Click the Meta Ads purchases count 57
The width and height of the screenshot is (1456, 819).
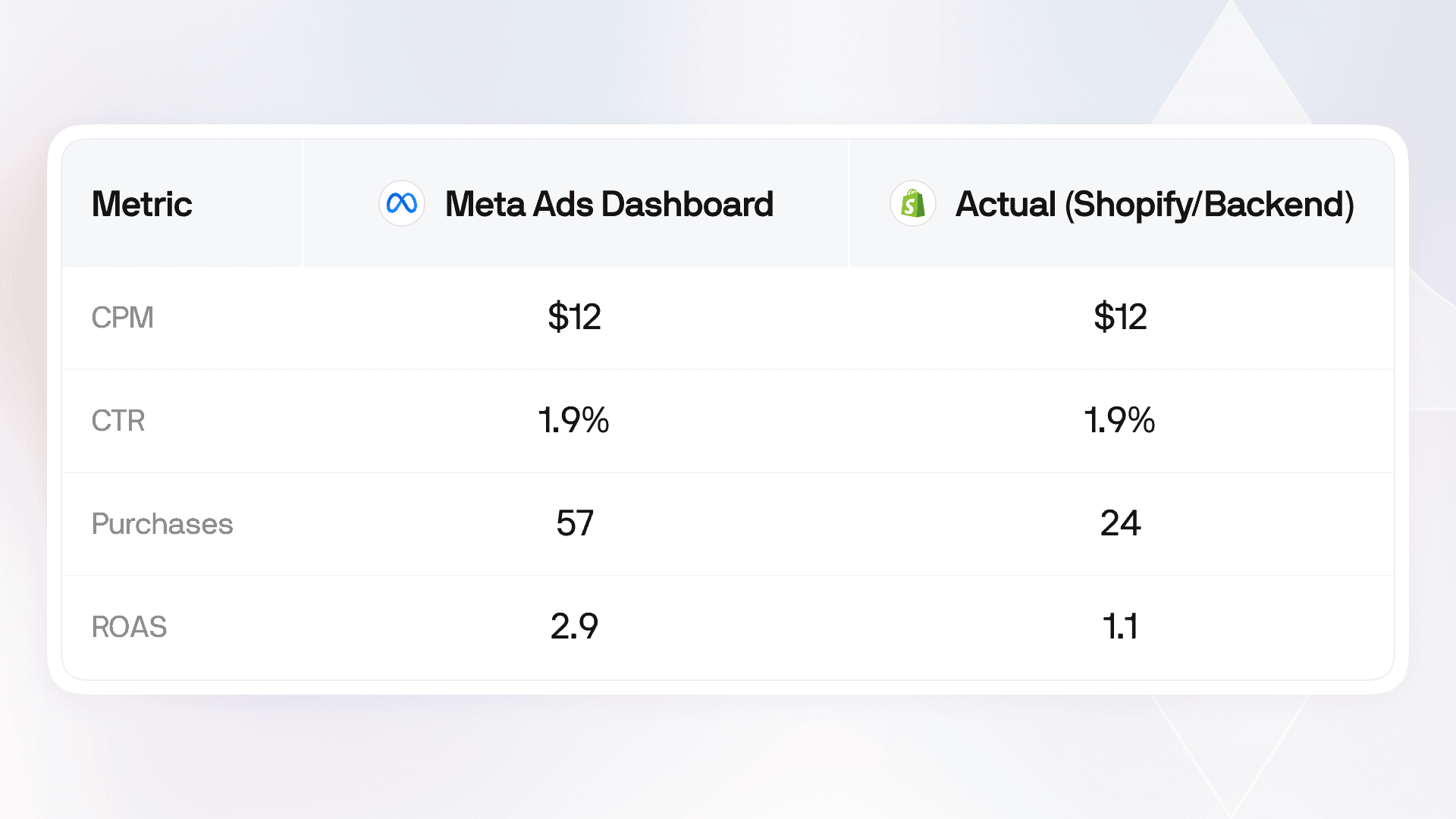(574, 523)
